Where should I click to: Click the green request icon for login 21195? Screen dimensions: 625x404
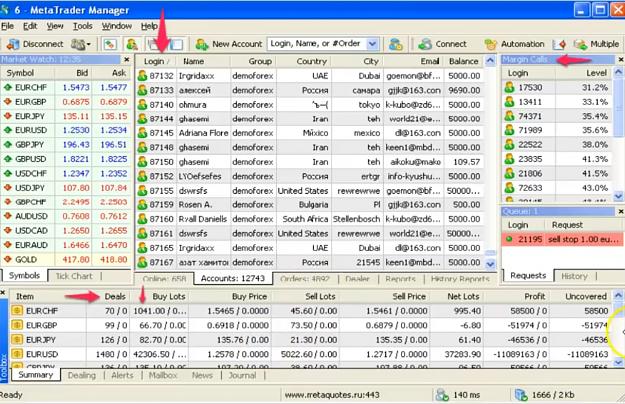[x=509, y=239]
